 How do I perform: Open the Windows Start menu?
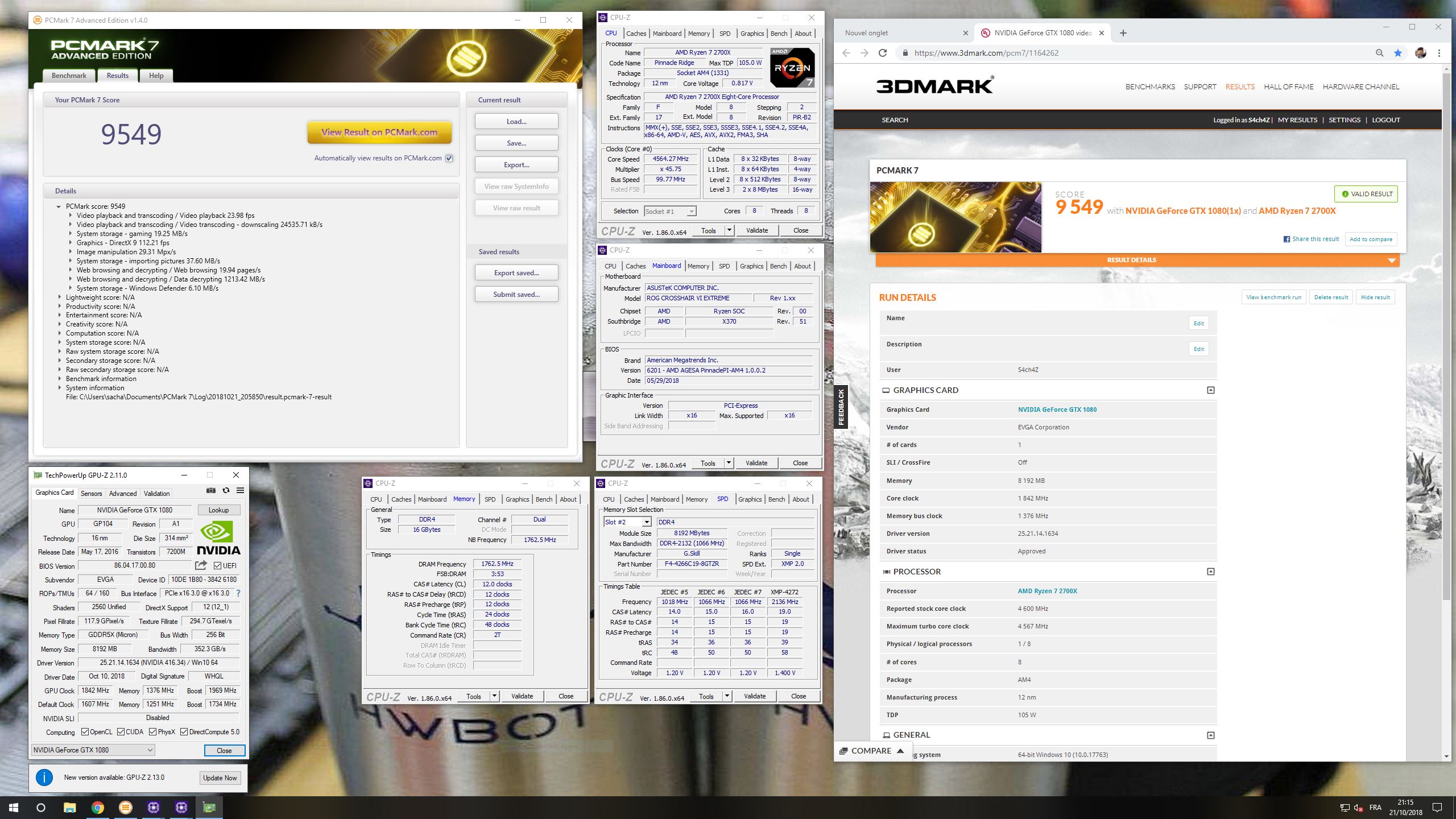pos(14,807)
